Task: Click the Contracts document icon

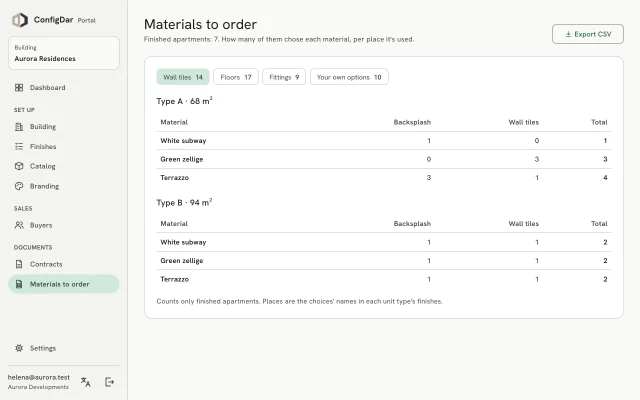Action: pos(19,264)
